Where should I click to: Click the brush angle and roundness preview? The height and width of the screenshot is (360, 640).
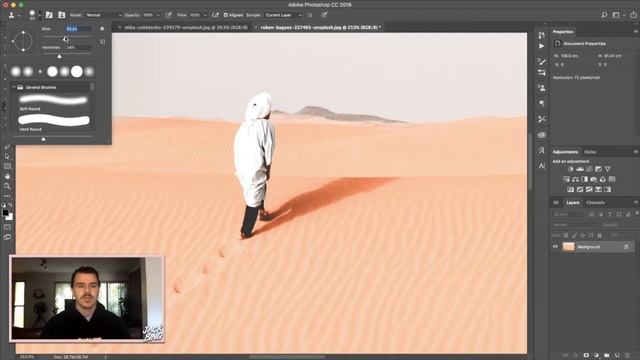(x=22, y=41)
